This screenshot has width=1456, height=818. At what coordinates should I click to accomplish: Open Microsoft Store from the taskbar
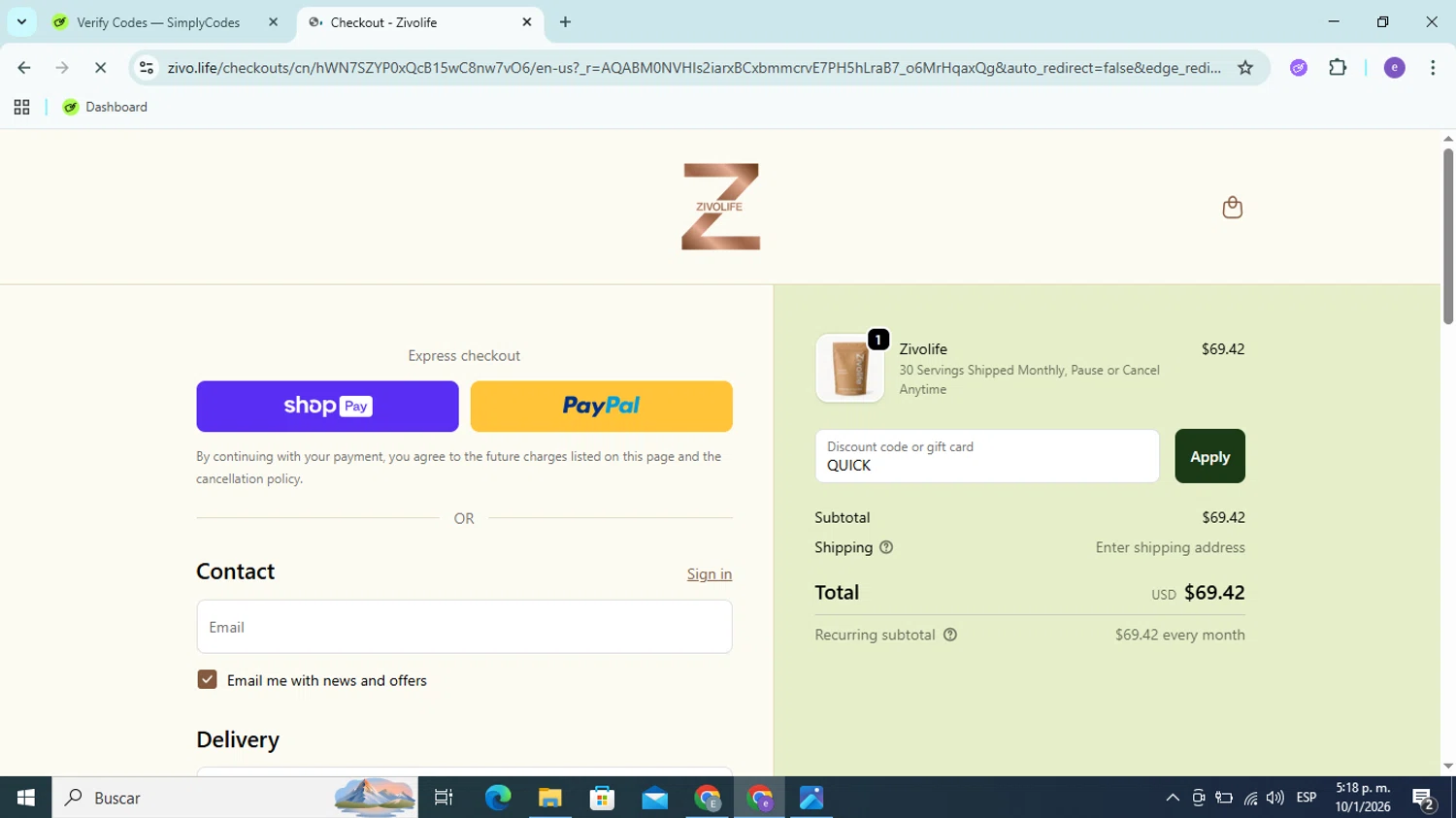tap(603, 798)
